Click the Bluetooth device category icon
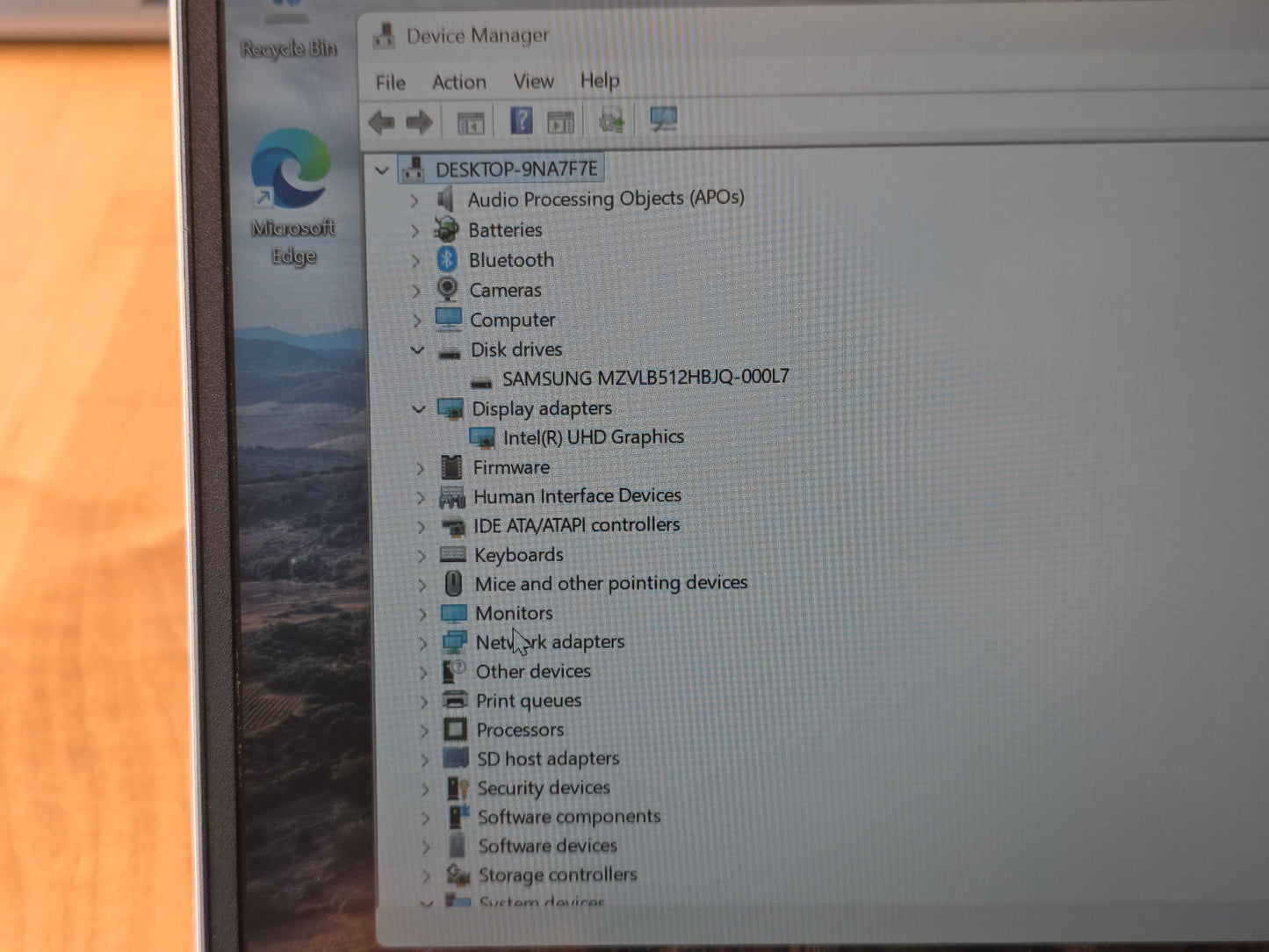The width and height of the screenshot is (1269, 952). tap(448, 260)
